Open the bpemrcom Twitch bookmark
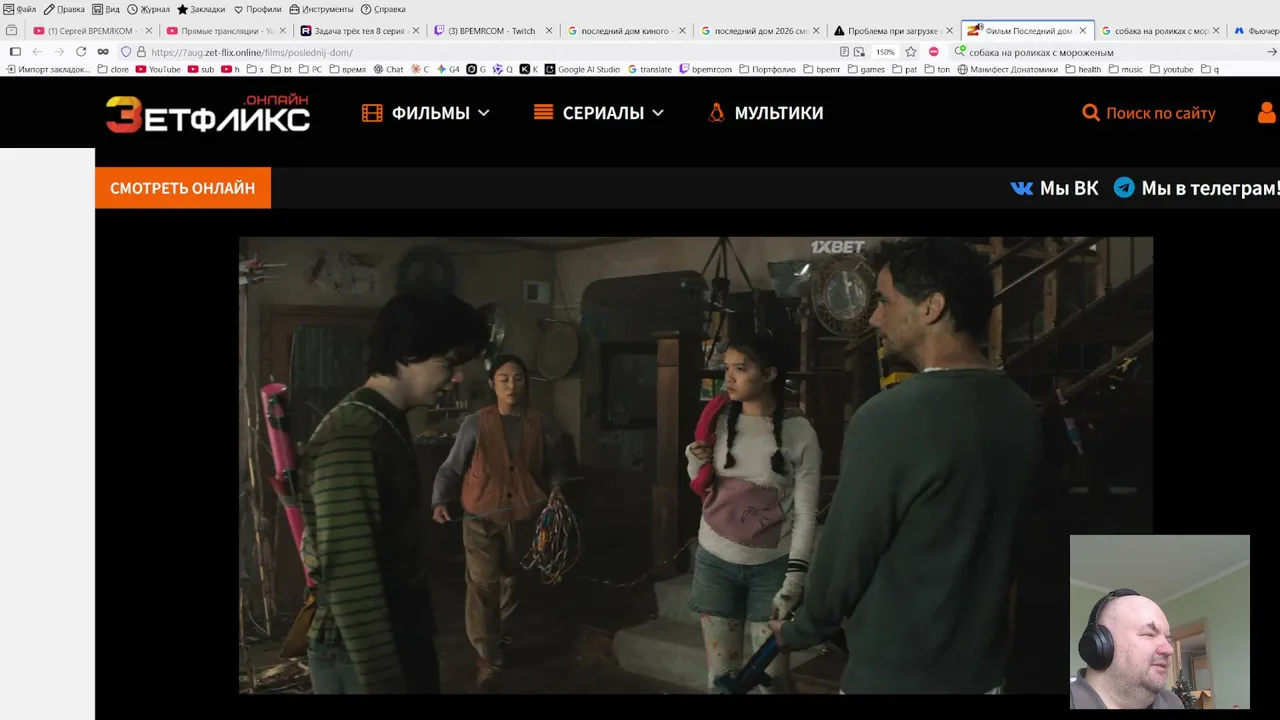1280x720 pixels. pyautogui.click(x=705, y=70)
